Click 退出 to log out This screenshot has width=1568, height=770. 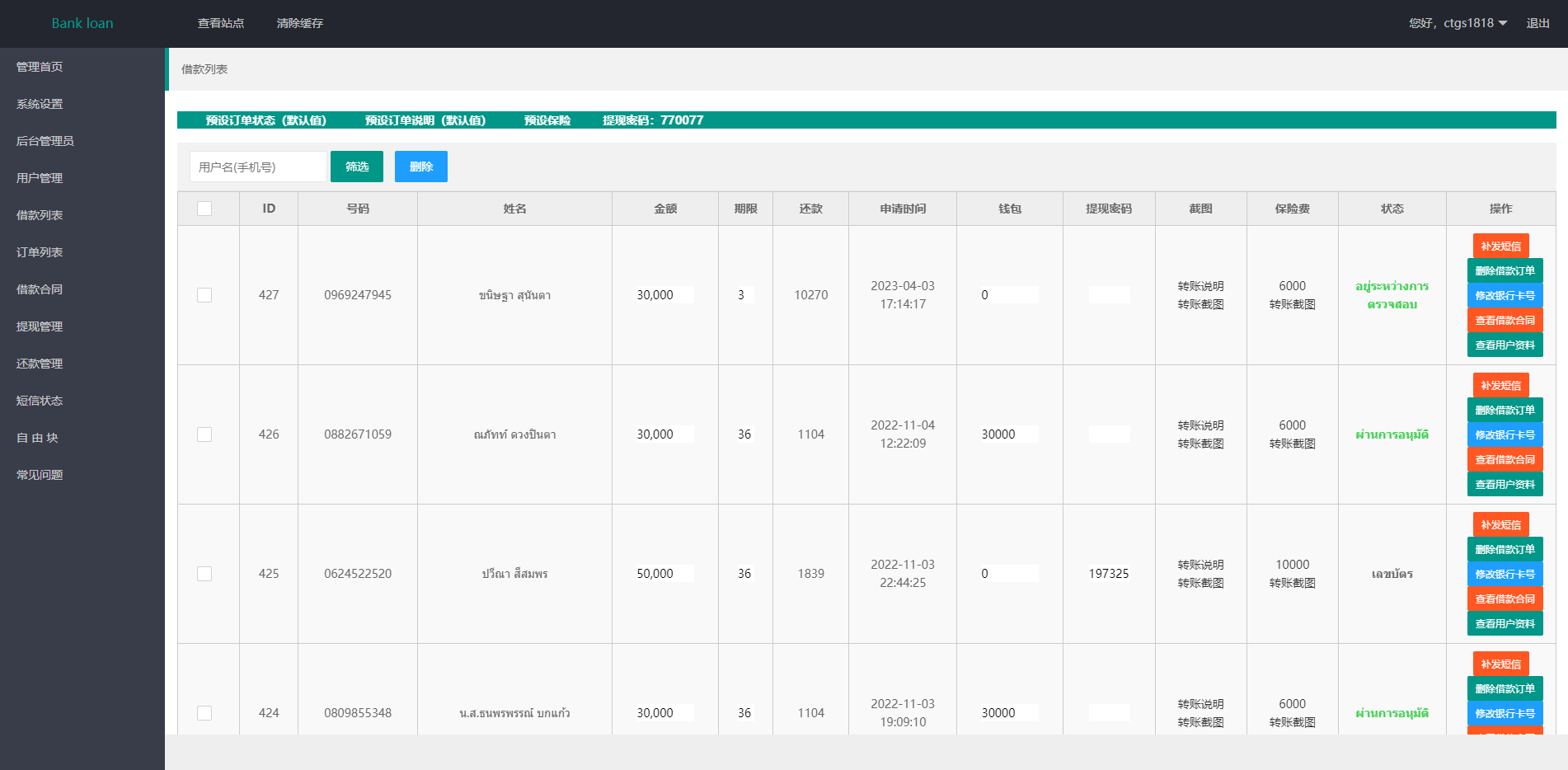tap(1537, 23)
